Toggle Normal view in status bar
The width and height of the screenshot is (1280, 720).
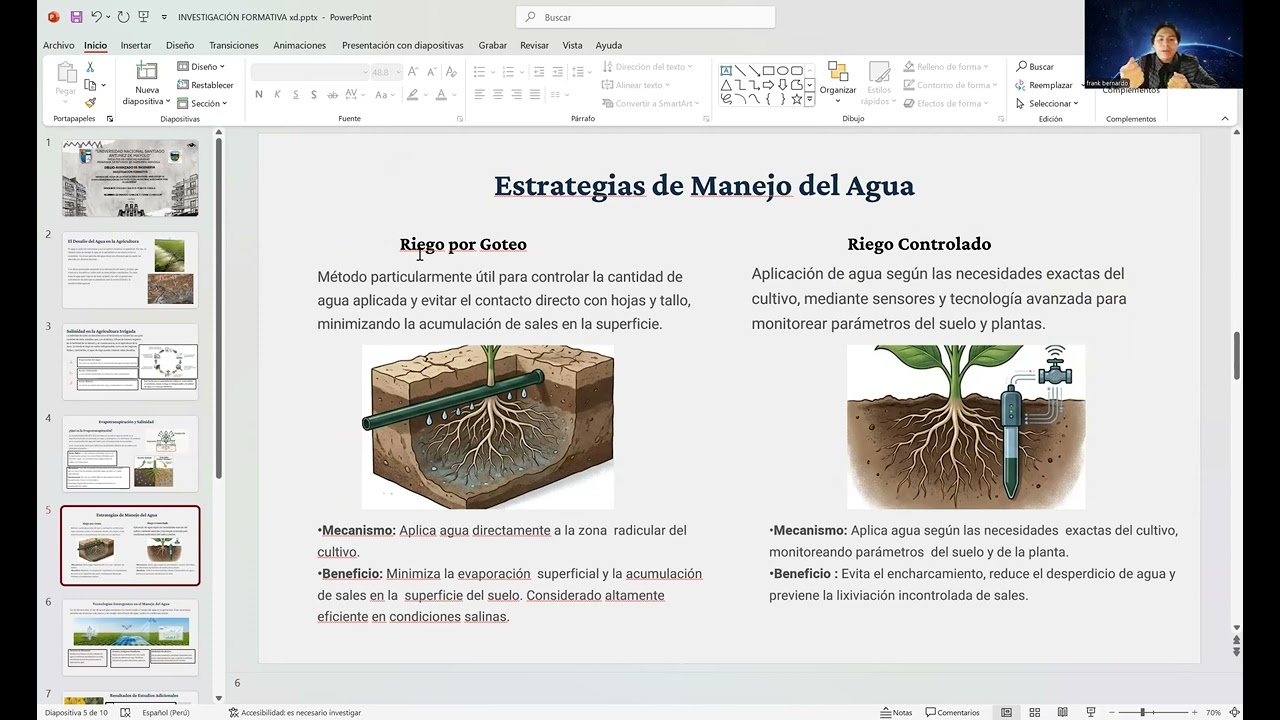click(1006, 713)
